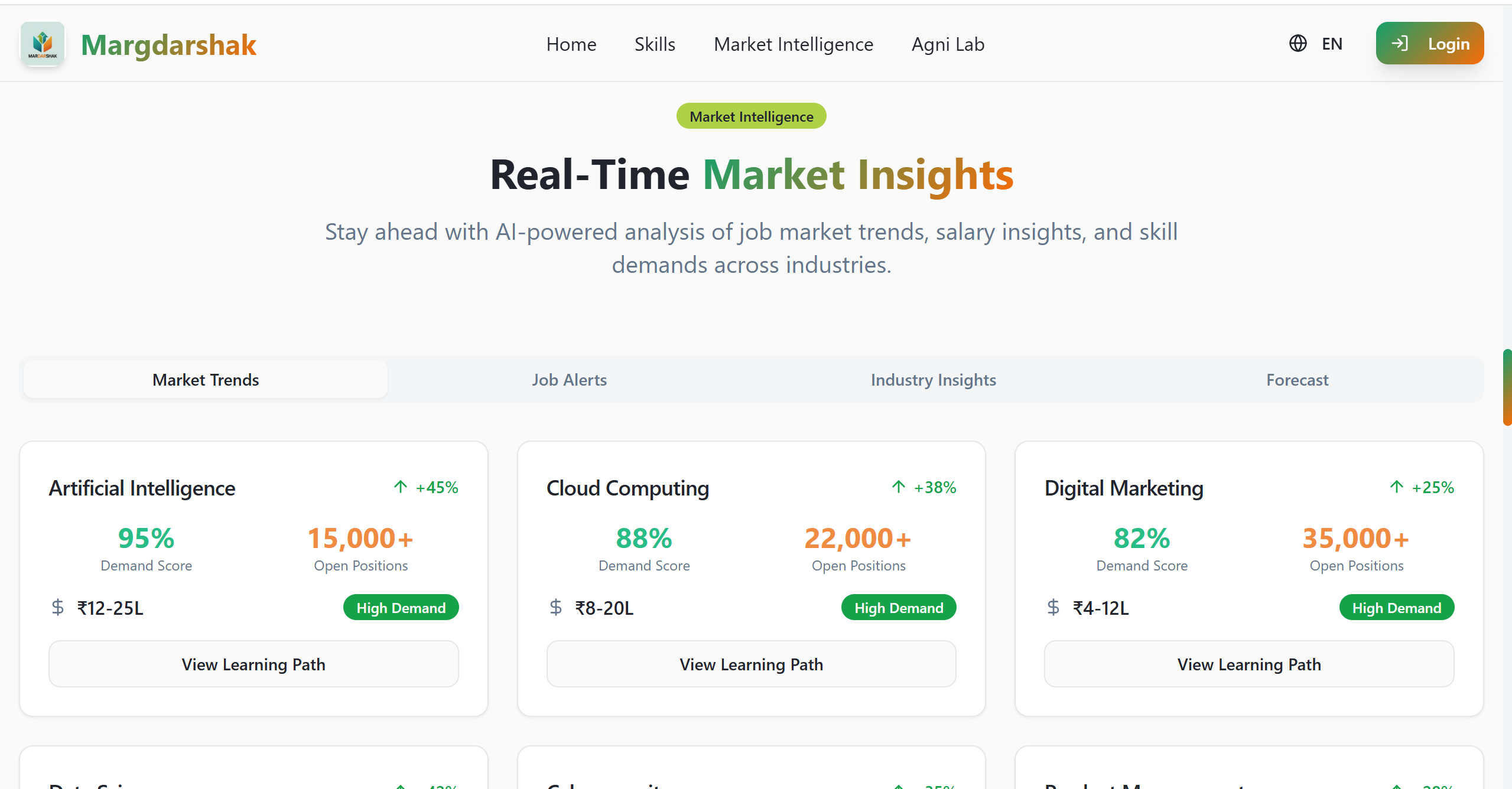Open the Industry Insights tab
1512x789 pixels.
pyautogui.click(x=934, y=380)
